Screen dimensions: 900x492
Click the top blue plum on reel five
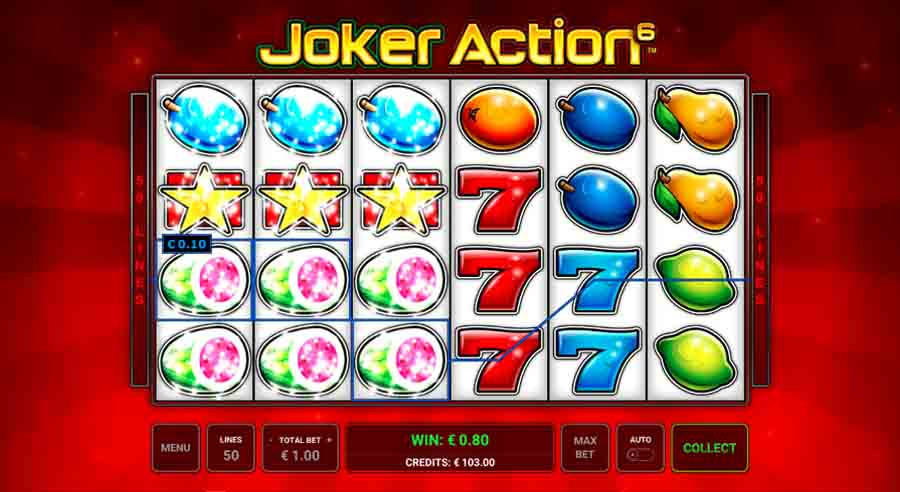pos(598,119)
